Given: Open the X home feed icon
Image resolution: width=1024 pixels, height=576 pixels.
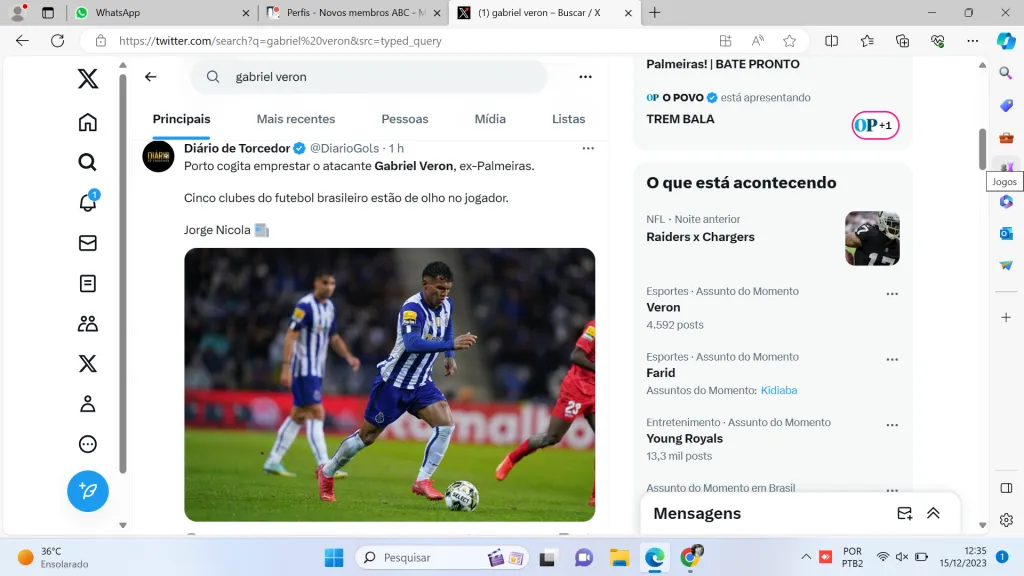Looking at the screenshot, I should pyautogui.click(x=88, y=123).
